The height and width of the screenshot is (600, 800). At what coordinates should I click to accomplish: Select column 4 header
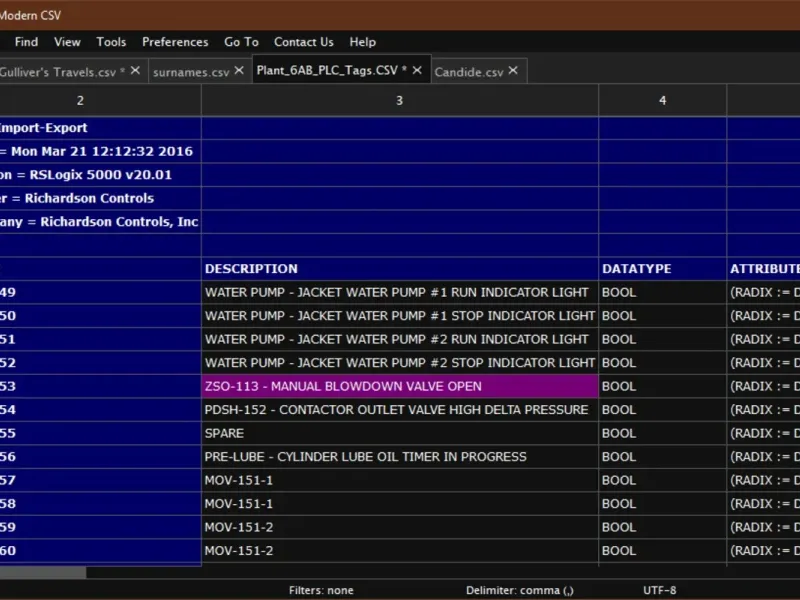point(662,100)
